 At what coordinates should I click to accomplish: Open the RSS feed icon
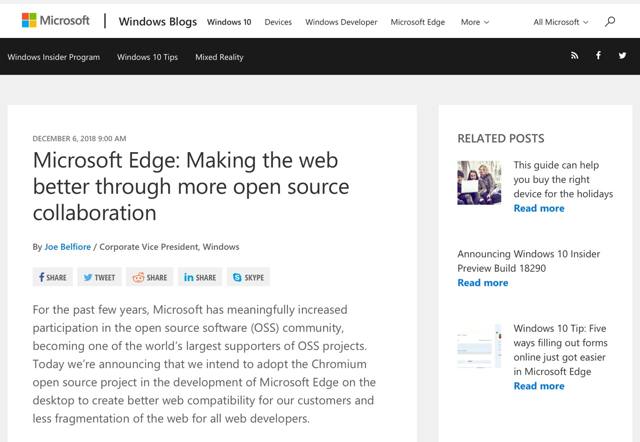574,56
